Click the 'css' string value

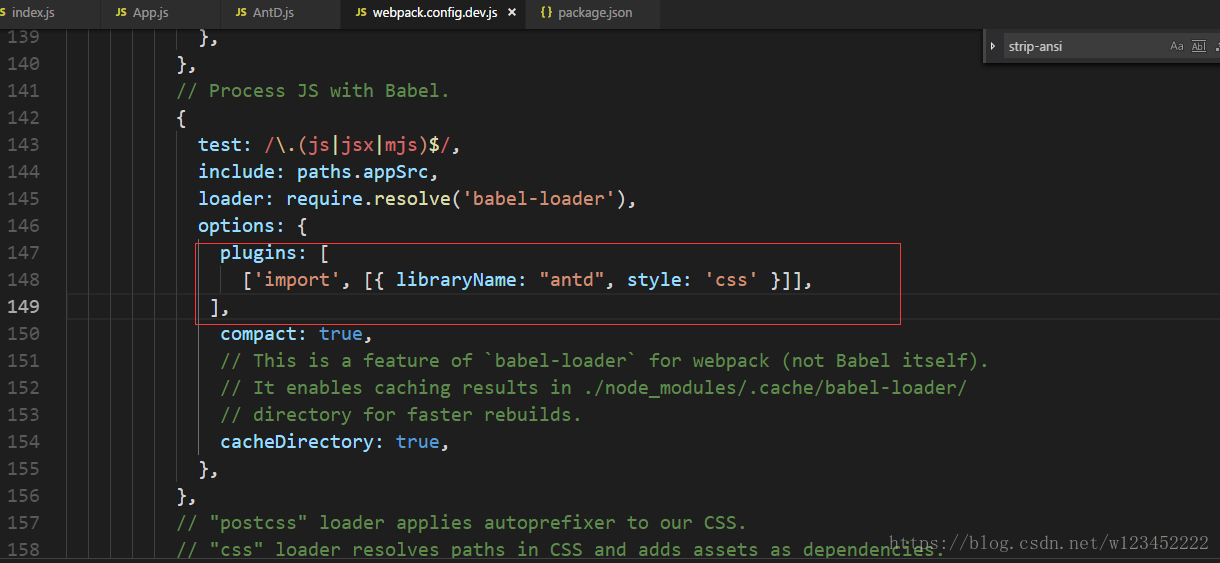click(x=731, y=280)
